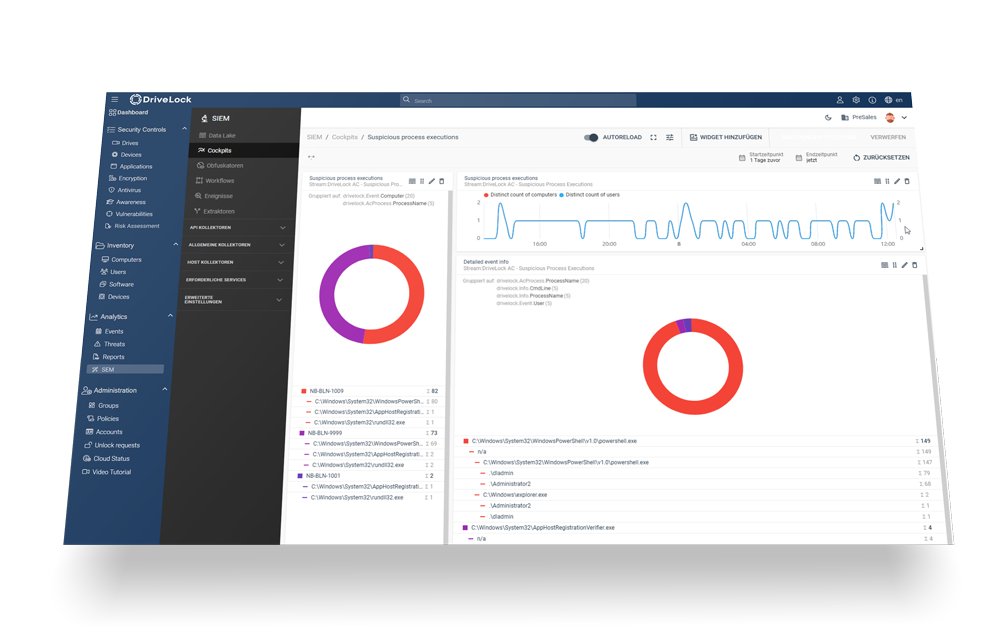Collapse the Inventory section
The image size is (1000, 639).
tap(175, 244)
